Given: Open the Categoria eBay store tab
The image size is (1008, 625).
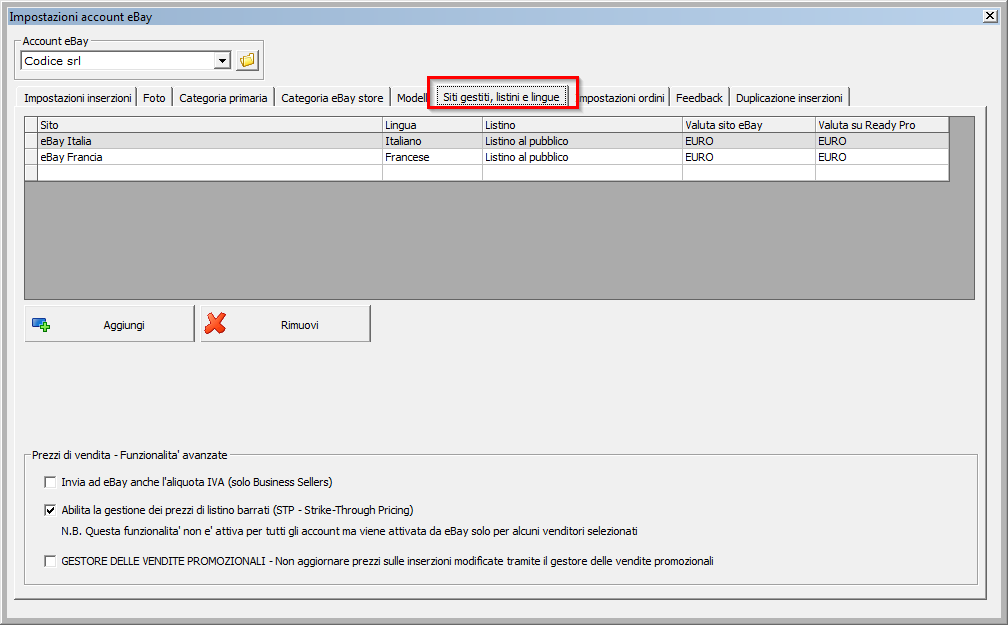Looking at the screenshot, I should coord(332,98).
